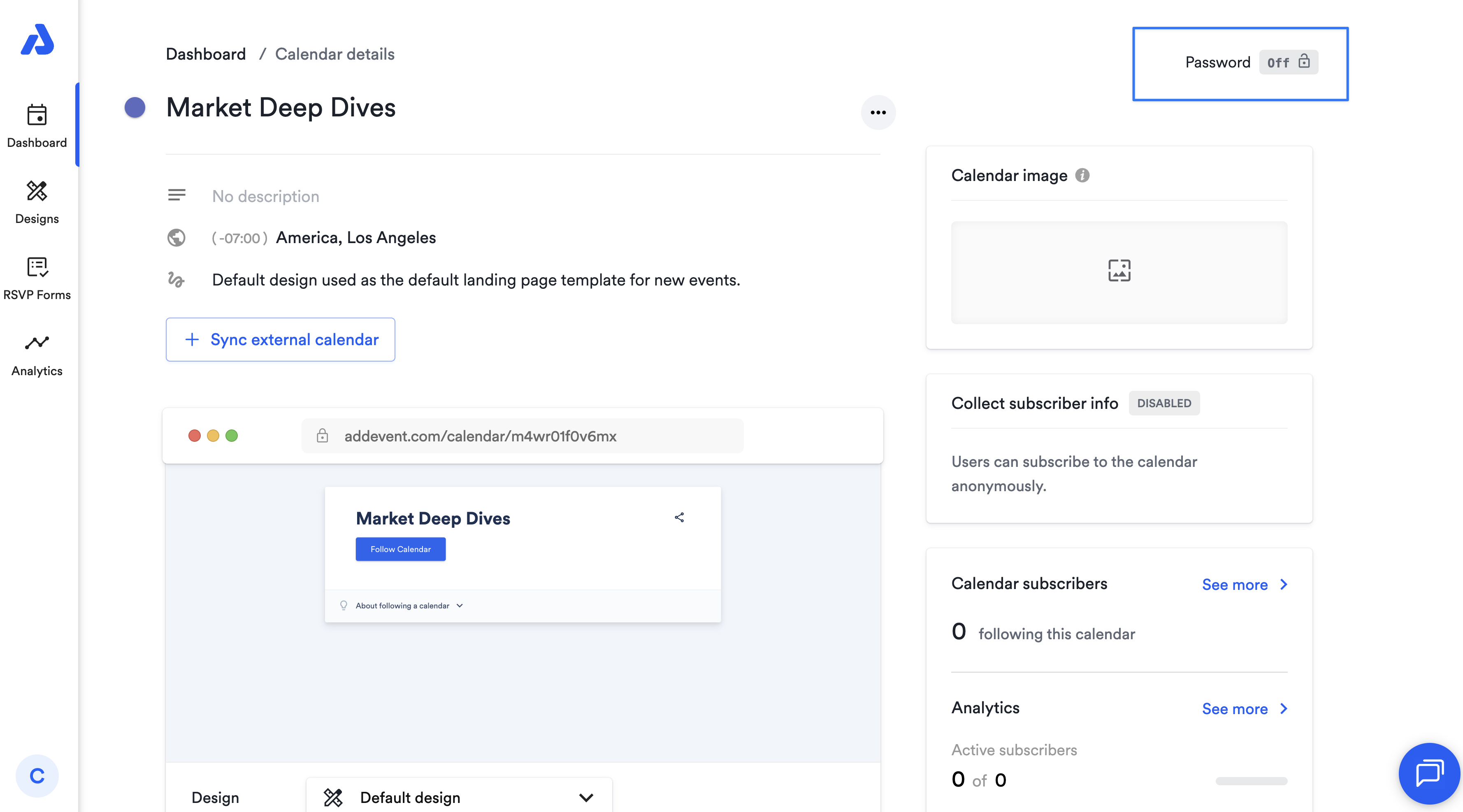Click Sync external calendar button
This screenshot has width=1463, height=812.
281,339
